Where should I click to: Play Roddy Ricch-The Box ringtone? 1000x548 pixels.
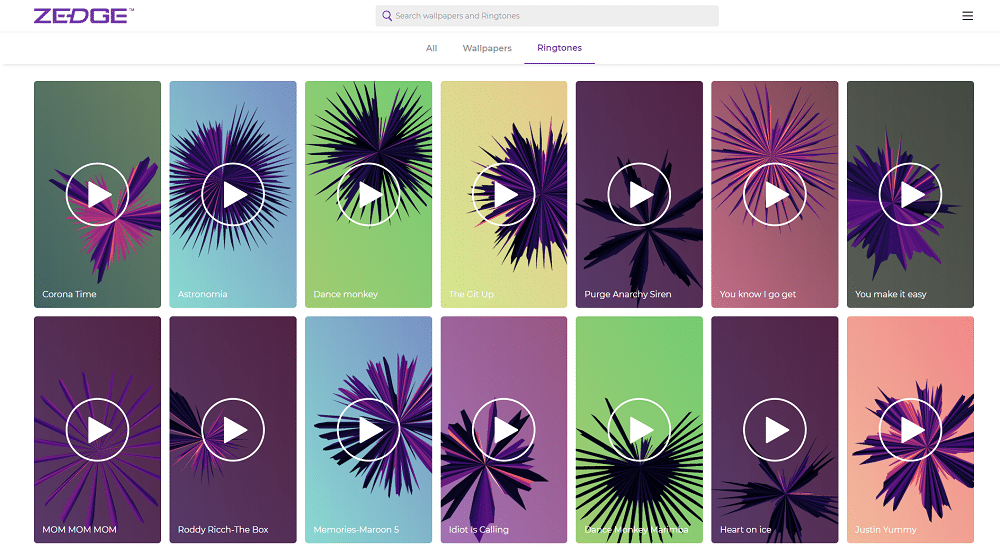[x=233, y=429]
